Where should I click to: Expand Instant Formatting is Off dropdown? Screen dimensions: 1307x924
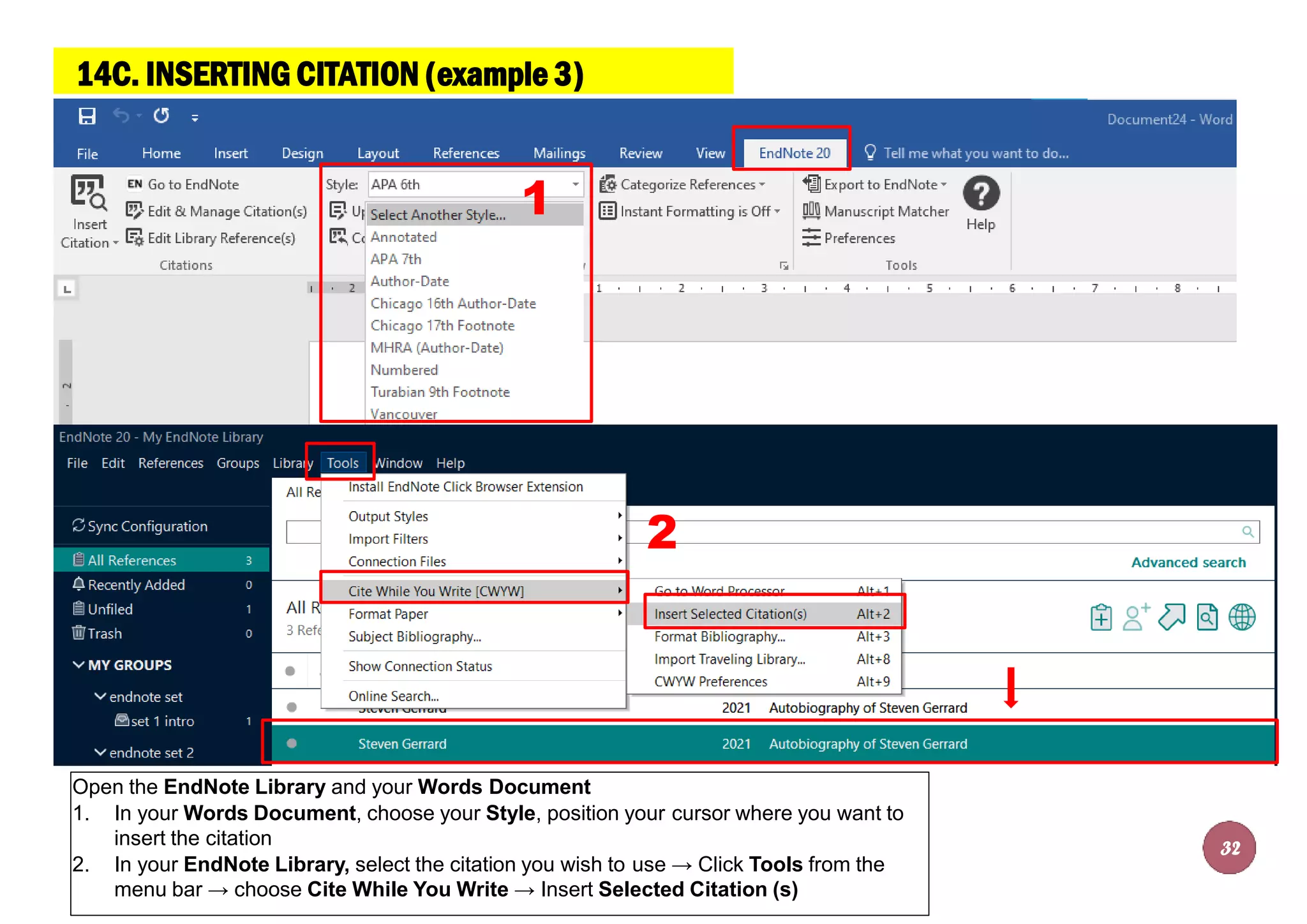click(x=777, y=211)
